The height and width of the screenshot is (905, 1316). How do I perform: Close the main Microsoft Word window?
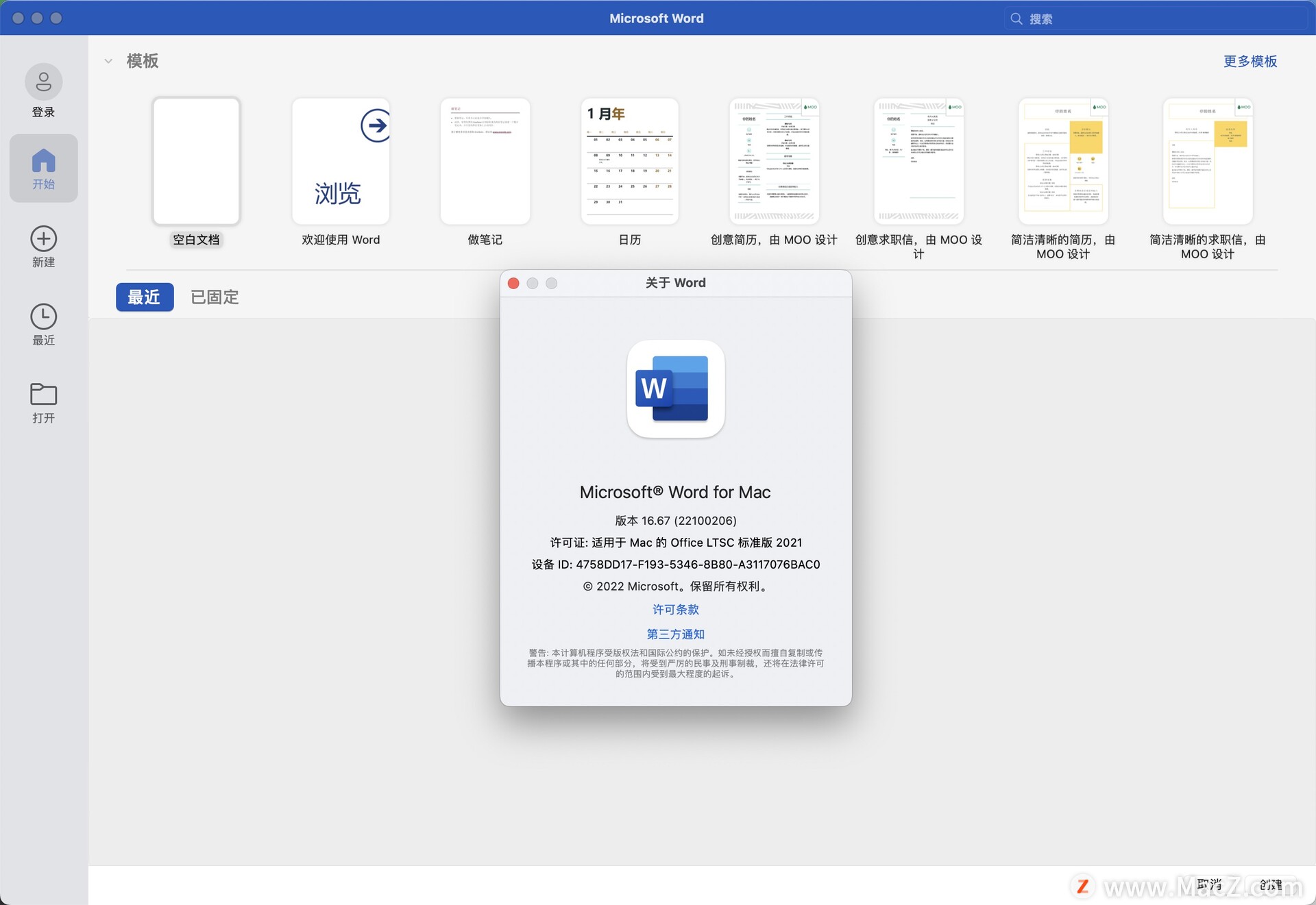19,18
